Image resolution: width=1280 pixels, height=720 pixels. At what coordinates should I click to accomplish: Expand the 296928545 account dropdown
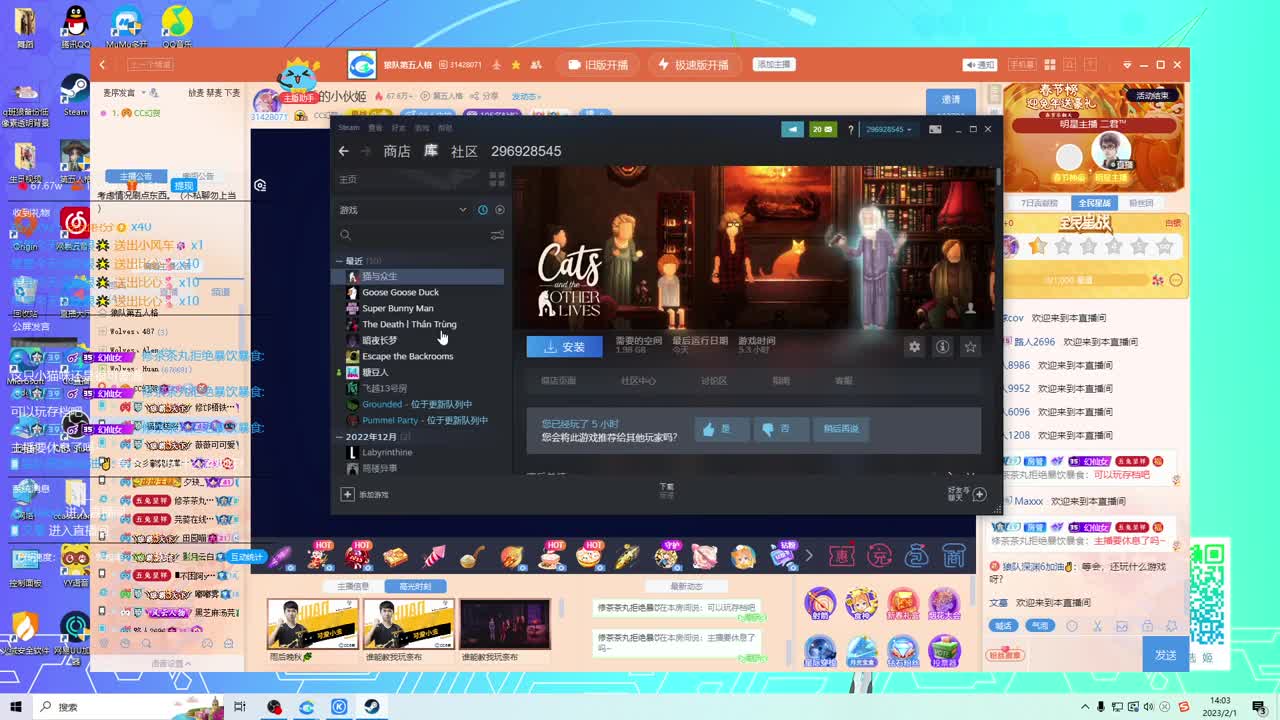888,129
